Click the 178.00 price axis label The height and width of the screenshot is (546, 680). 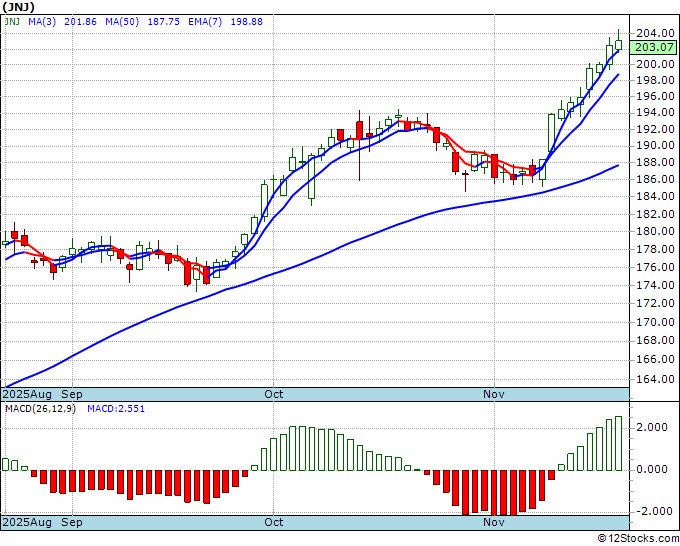pyautogui.click(x=655, y=249)
